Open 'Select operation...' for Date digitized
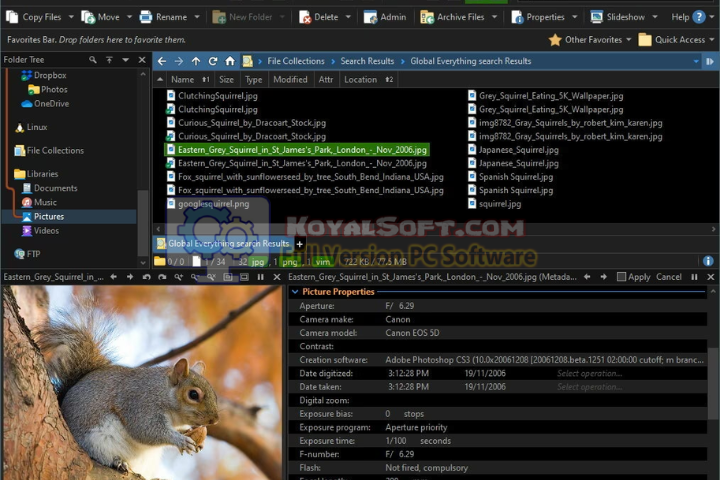This screenshot has width=720, height=480. tap(590, 373)
